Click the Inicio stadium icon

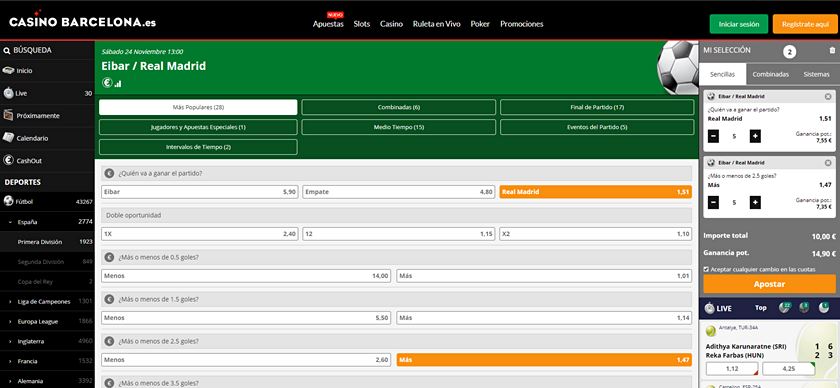point(8,70)
